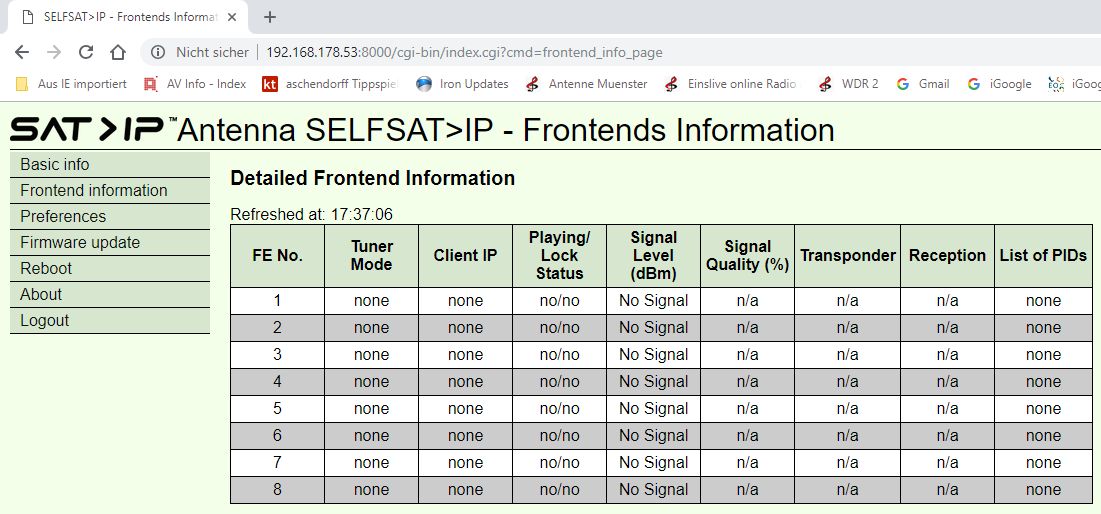The height and width of the screenshot is (514, 1101).
Task: Choose Reboot from the sidebar menu
Action: point(46,269)
